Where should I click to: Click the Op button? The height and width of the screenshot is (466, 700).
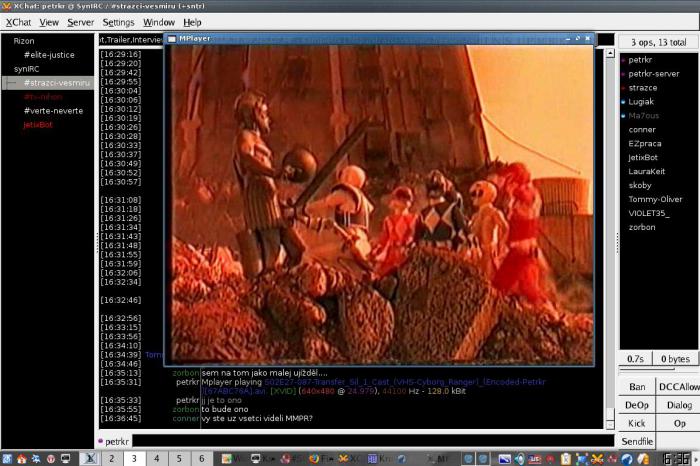click(678, 423)
